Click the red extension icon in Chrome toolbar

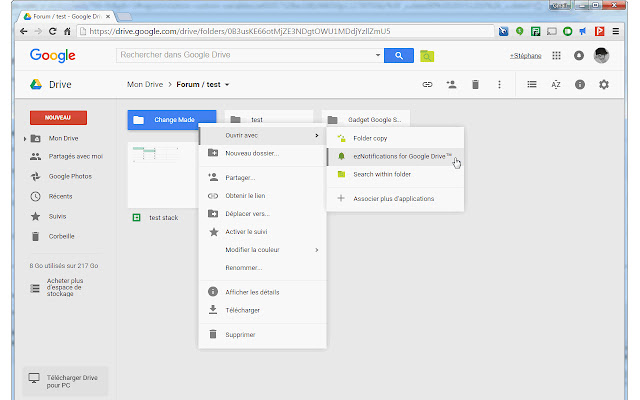[x=599, y=31]
